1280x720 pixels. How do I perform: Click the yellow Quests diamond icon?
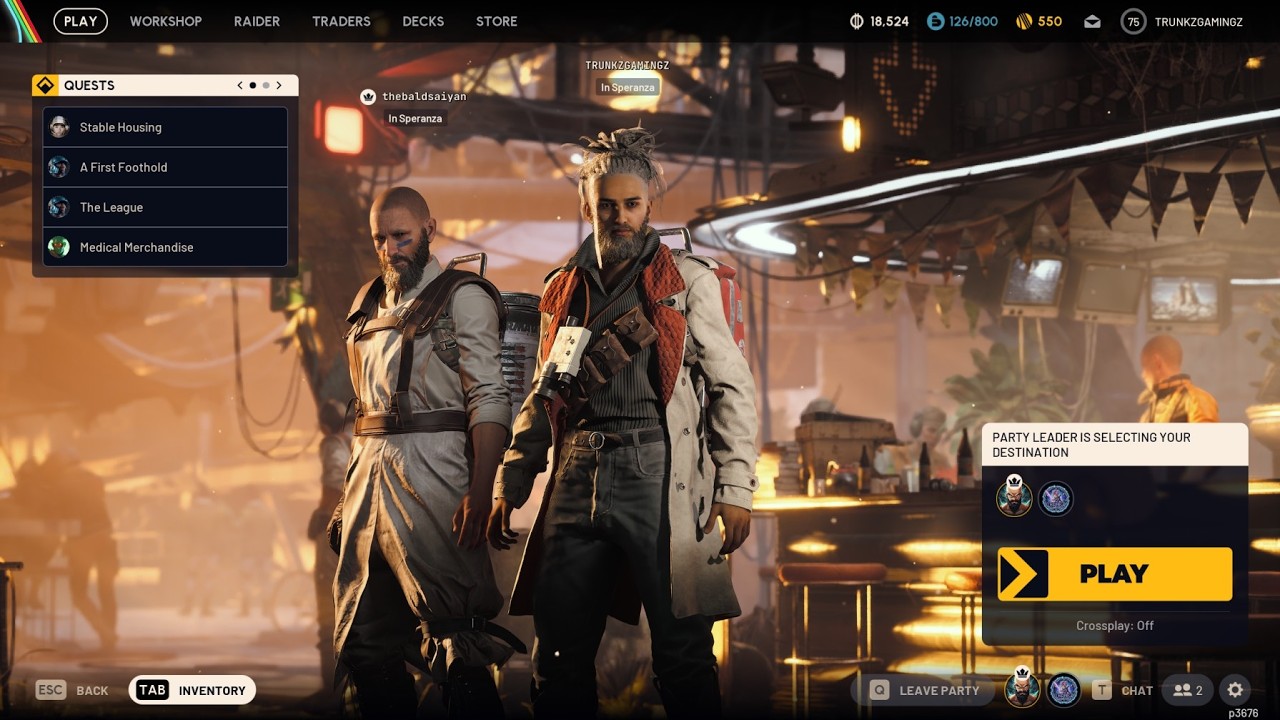(44, 85)
